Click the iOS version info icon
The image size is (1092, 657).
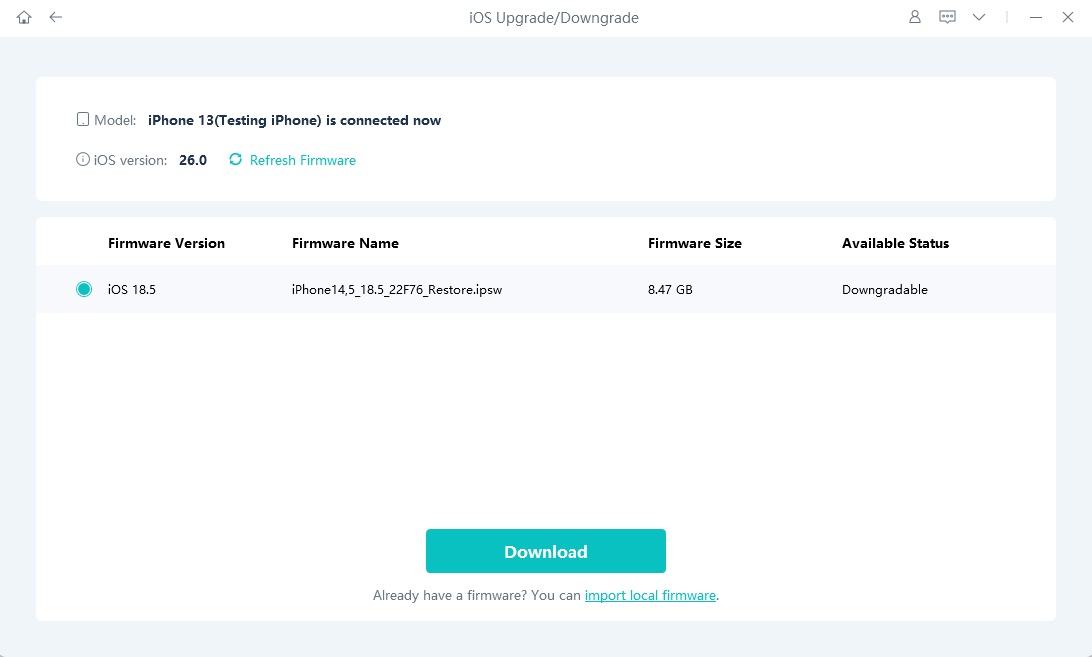[83, 160]
